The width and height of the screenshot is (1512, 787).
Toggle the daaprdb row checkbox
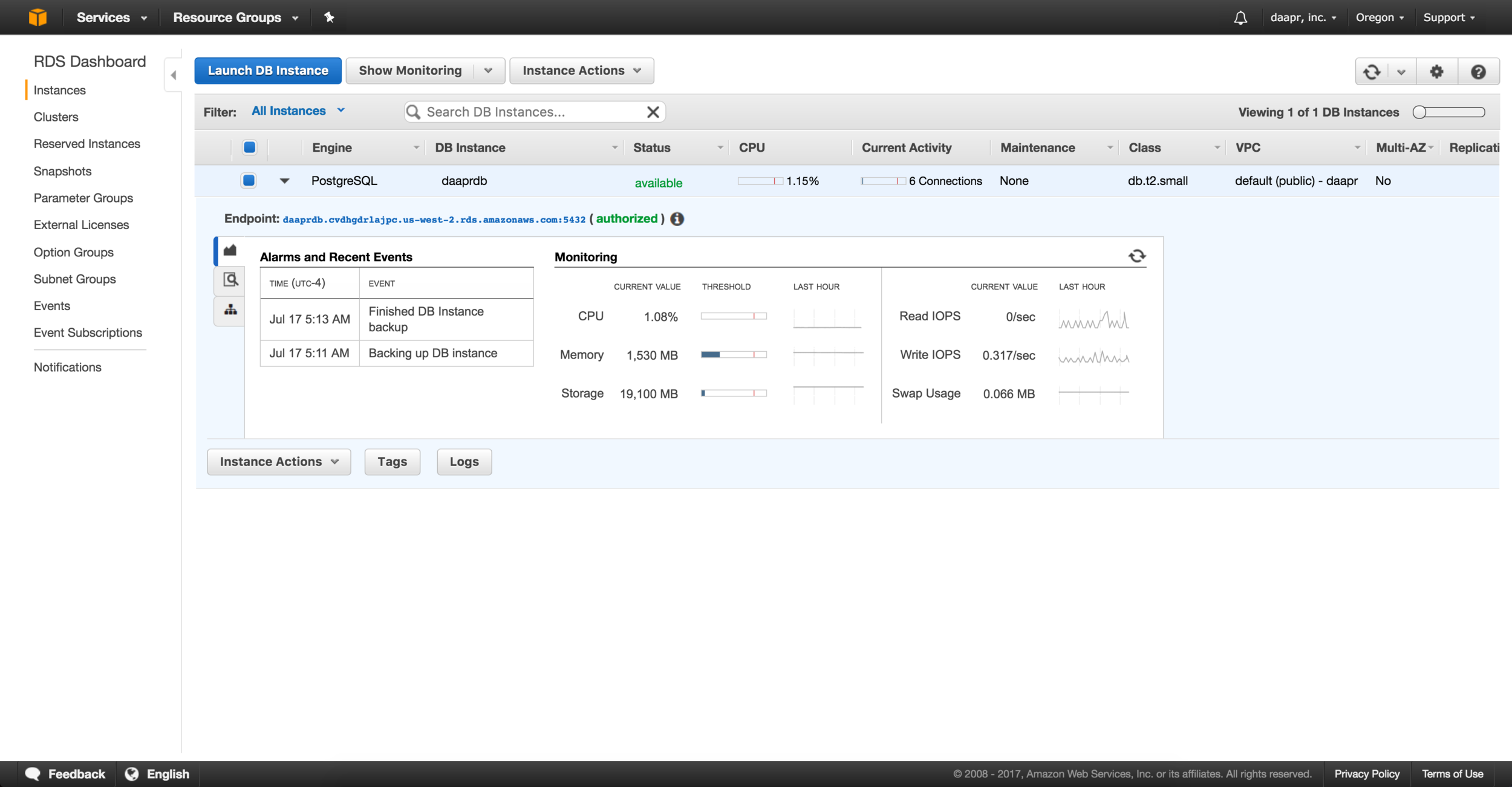click(249, 180)
